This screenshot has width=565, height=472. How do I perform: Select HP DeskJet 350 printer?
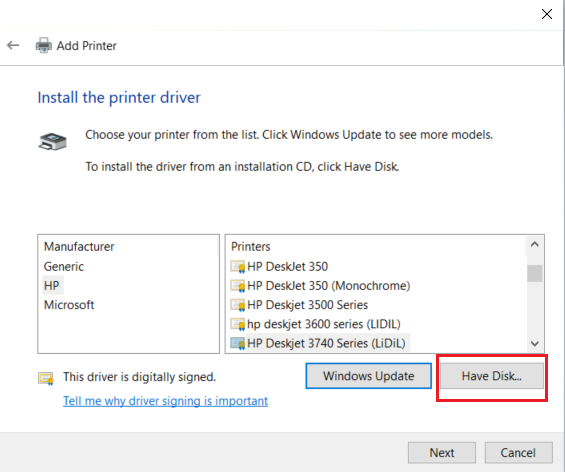(x=288, y=267)
